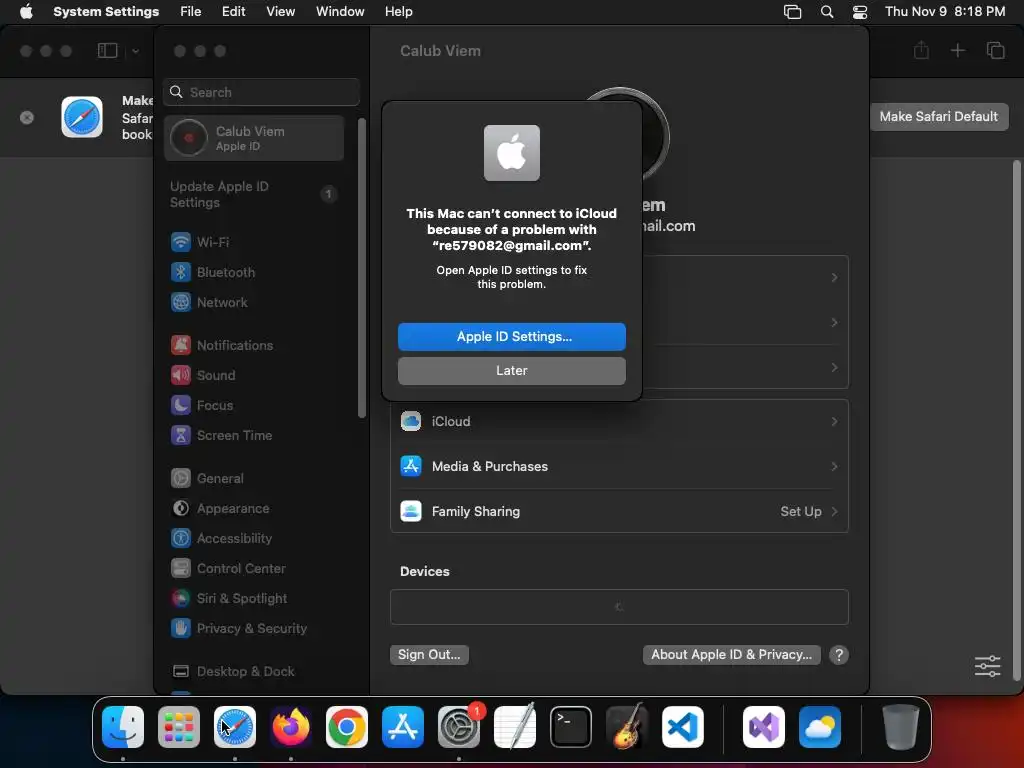This screenshot has width=1024, height=768.
Task: Launch Visual Studio Code from Dock
Action: click(683, 727)
